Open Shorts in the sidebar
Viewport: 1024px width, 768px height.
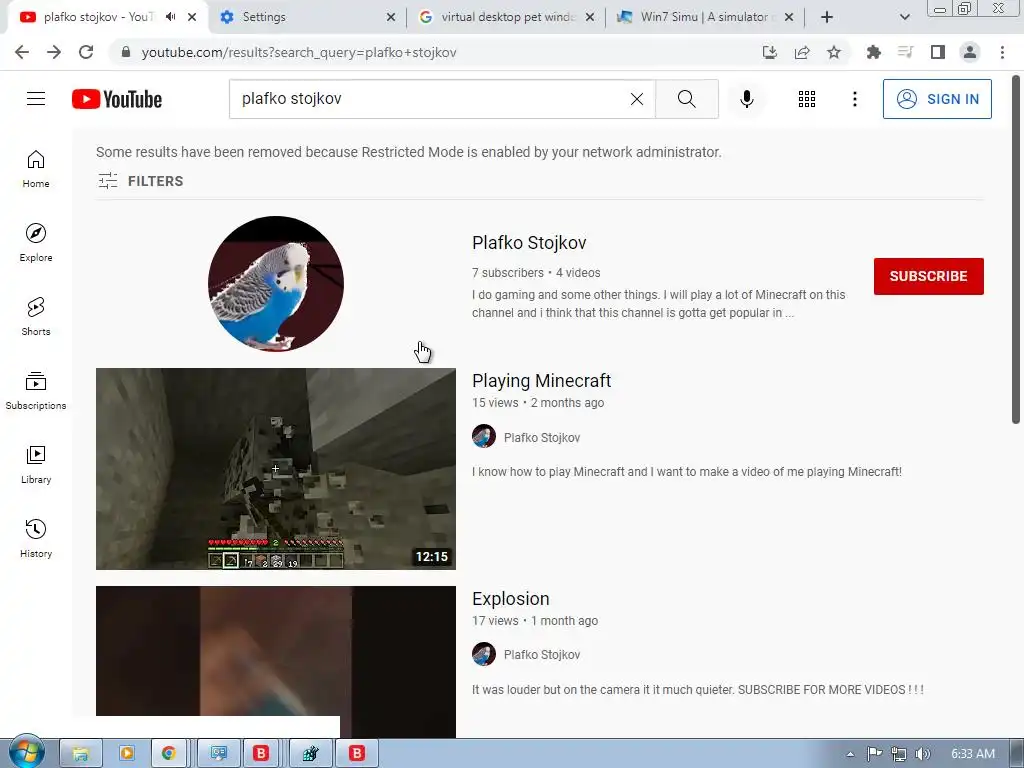[x=36, y=317]
